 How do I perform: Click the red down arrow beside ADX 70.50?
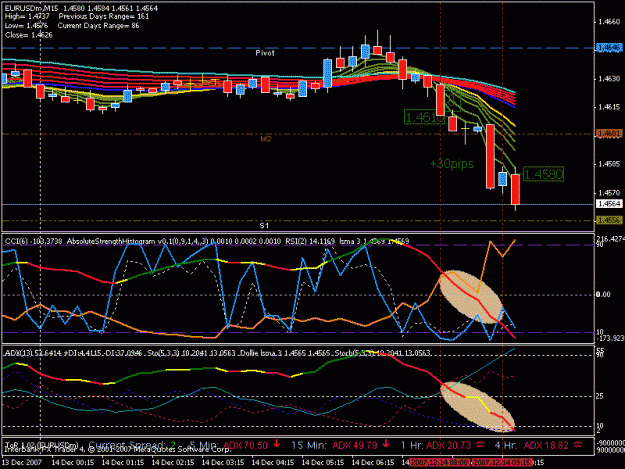(276, 444)
